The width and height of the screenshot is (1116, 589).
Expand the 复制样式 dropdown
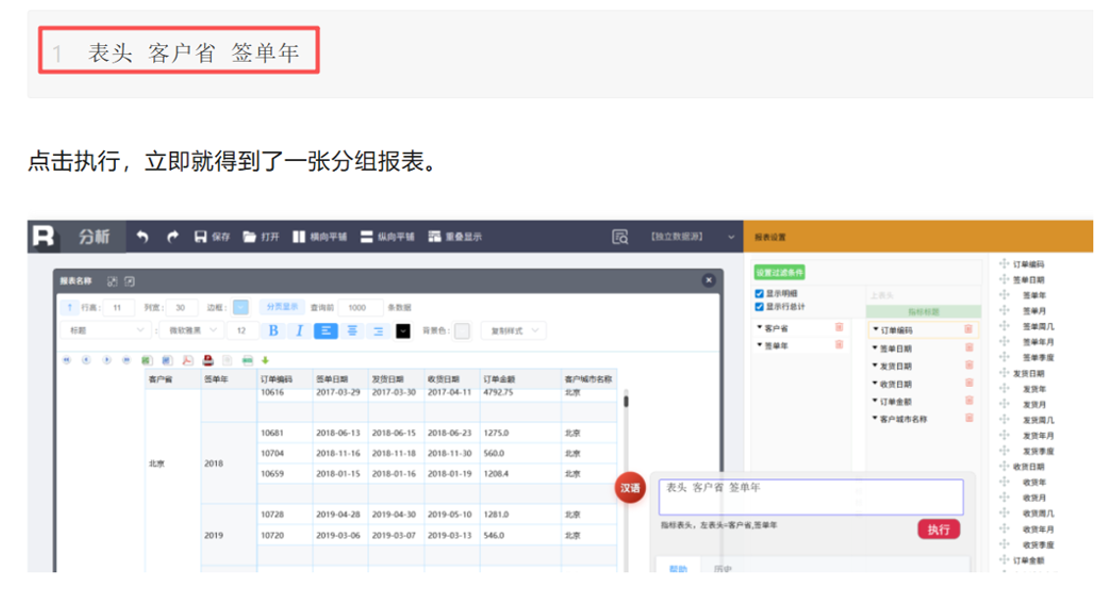tap(513, 331)
